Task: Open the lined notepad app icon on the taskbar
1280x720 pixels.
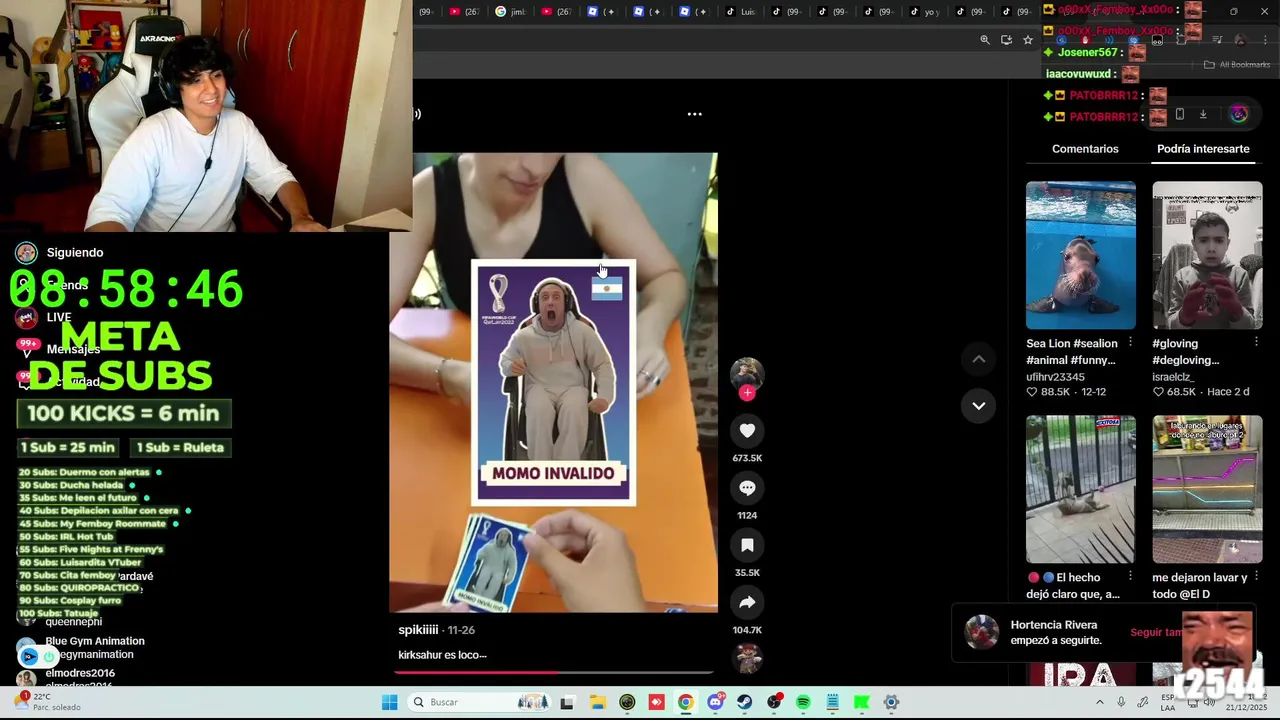Action: point(832,702)
